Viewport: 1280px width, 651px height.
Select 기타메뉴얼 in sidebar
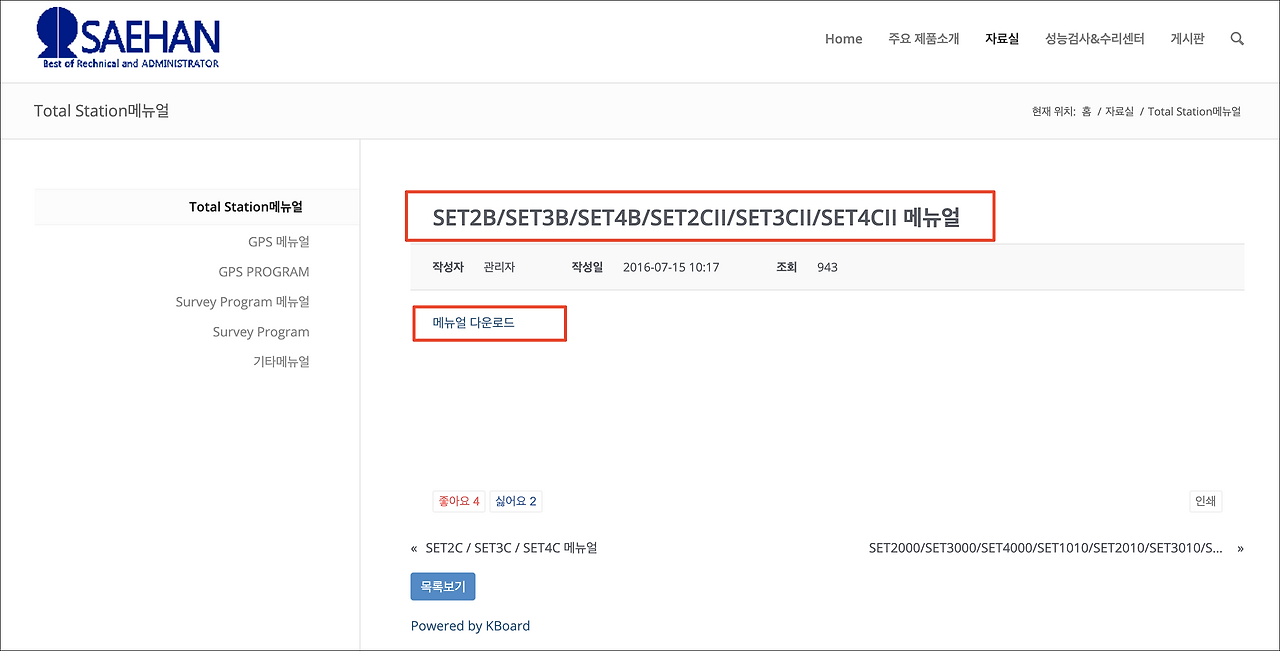(x=281, y=362)
